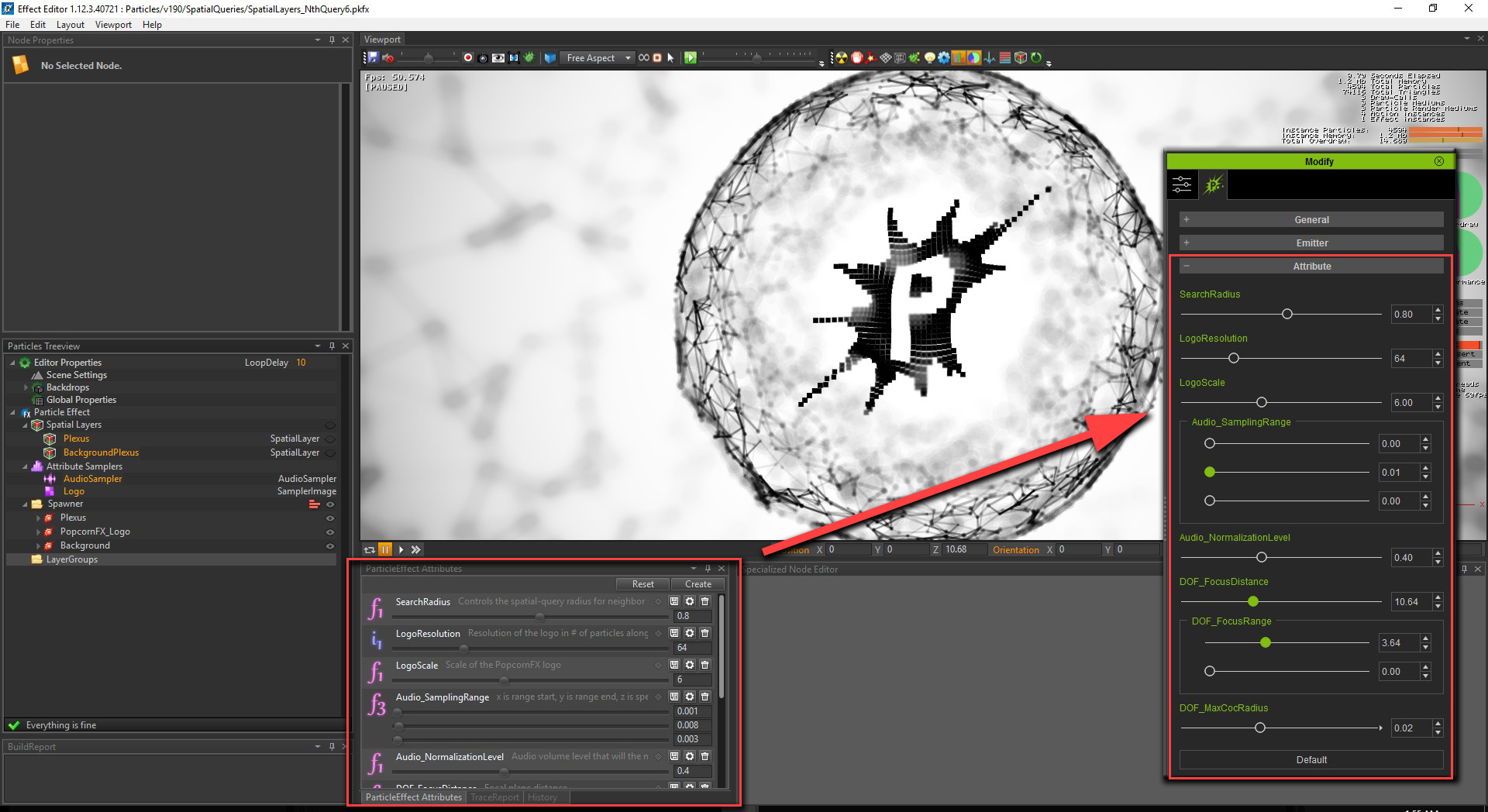1488x812 pixels.
Task: Collapse the Attribute Samplers node
Action: pyautogui.click(x=25, y=466)
